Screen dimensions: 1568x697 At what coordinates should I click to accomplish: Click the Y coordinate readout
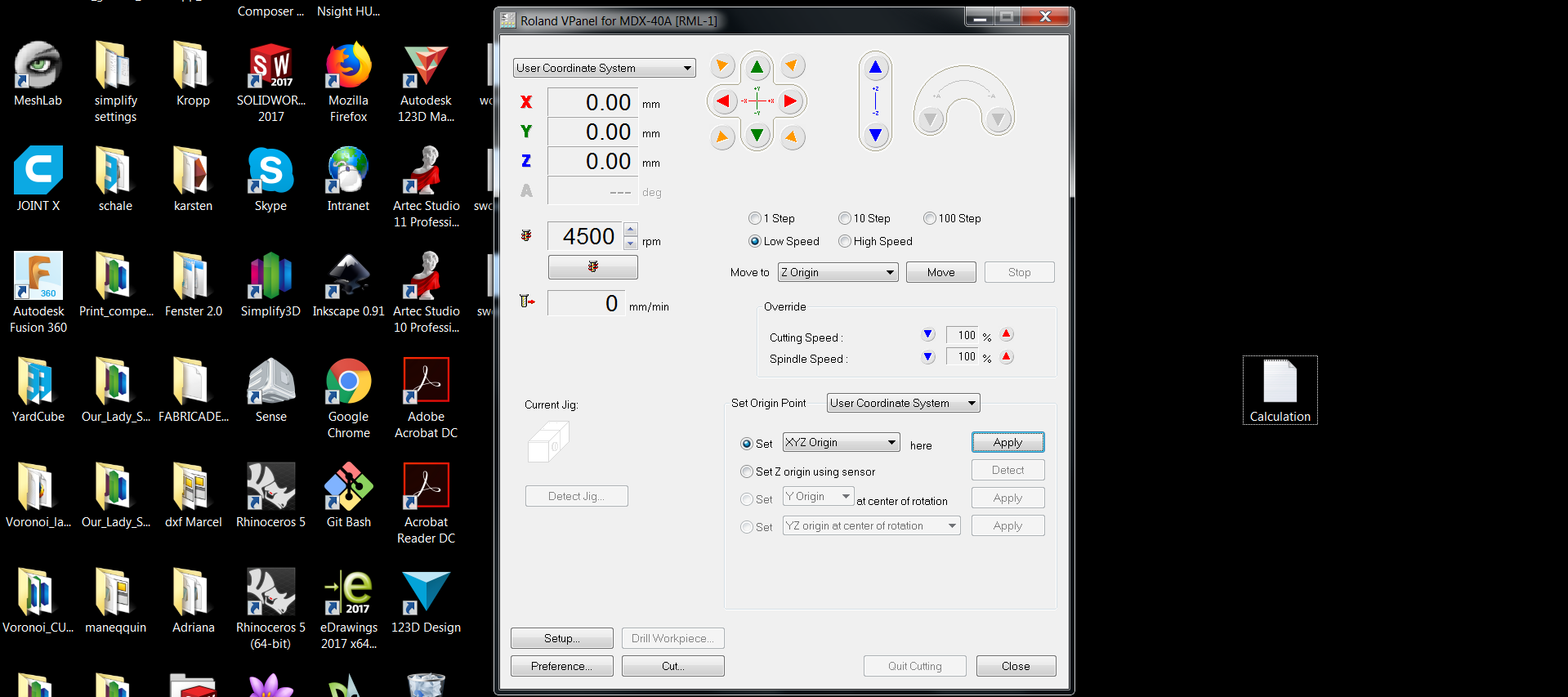tap(592, 132)
